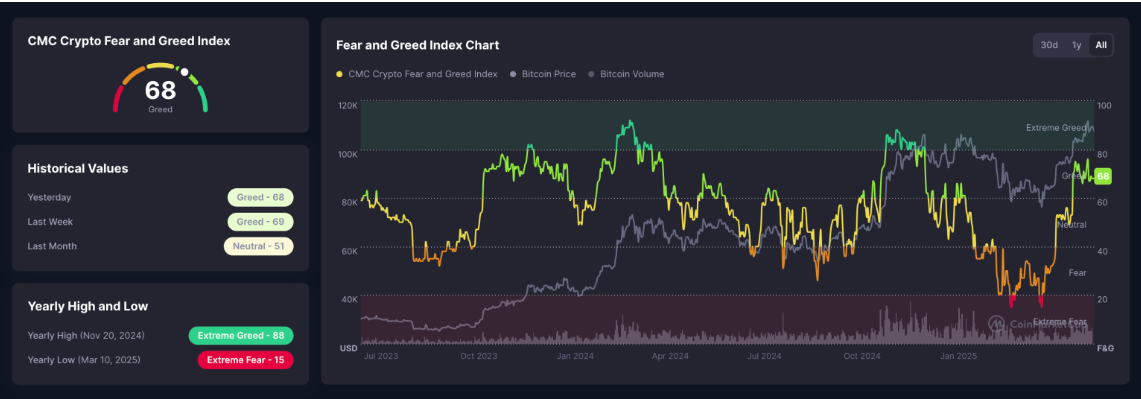Click the green 68 current value label on chart
Viewport: 1141px width, 399px height.
click(x=1102, y=176)
